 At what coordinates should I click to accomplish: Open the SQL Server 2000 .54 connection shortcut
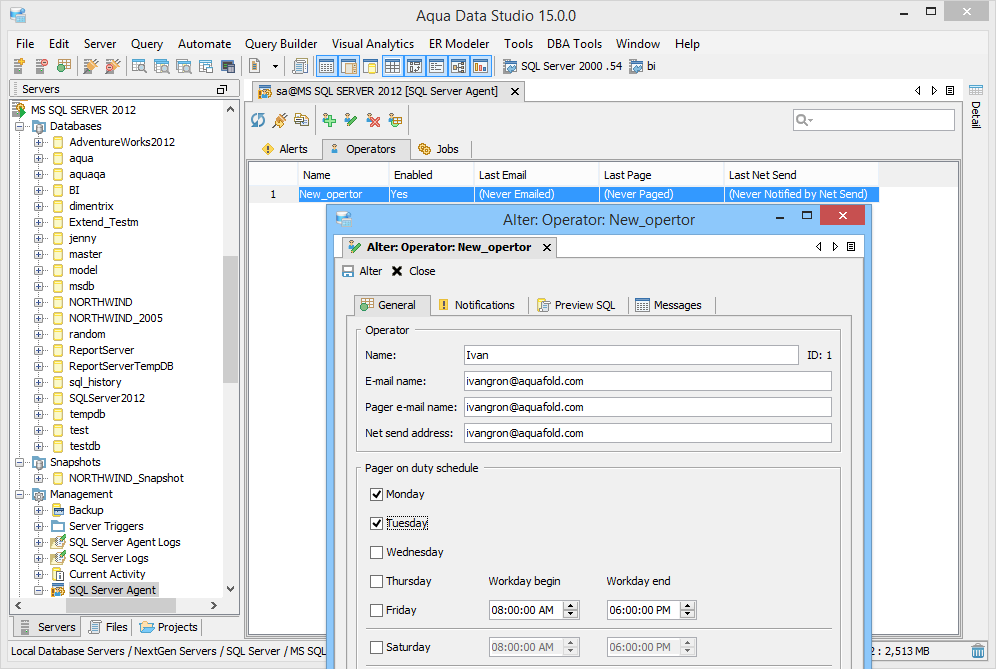[562, 66]
